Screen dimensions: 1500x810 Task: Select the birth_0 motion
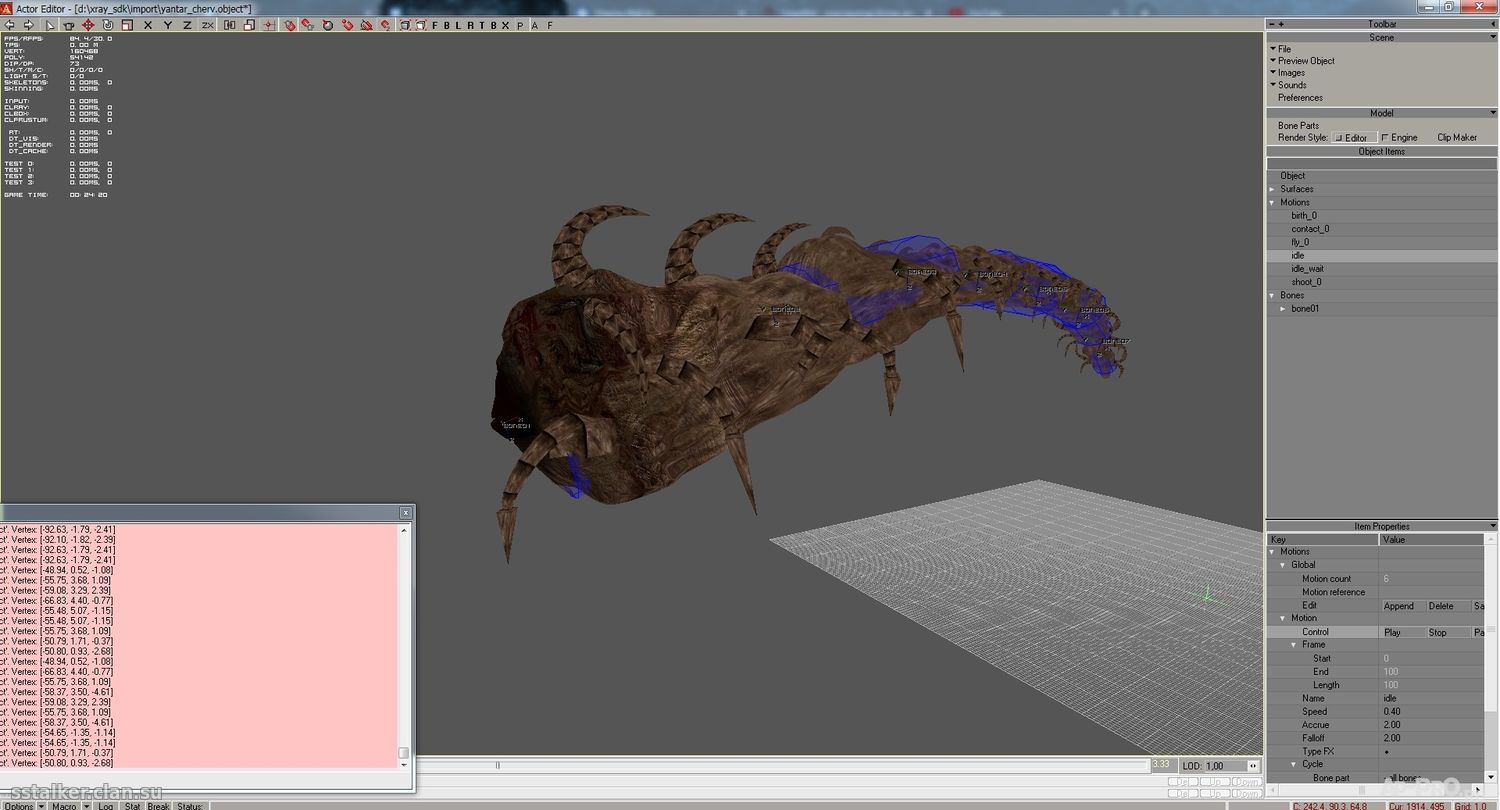pos(1303,215)
